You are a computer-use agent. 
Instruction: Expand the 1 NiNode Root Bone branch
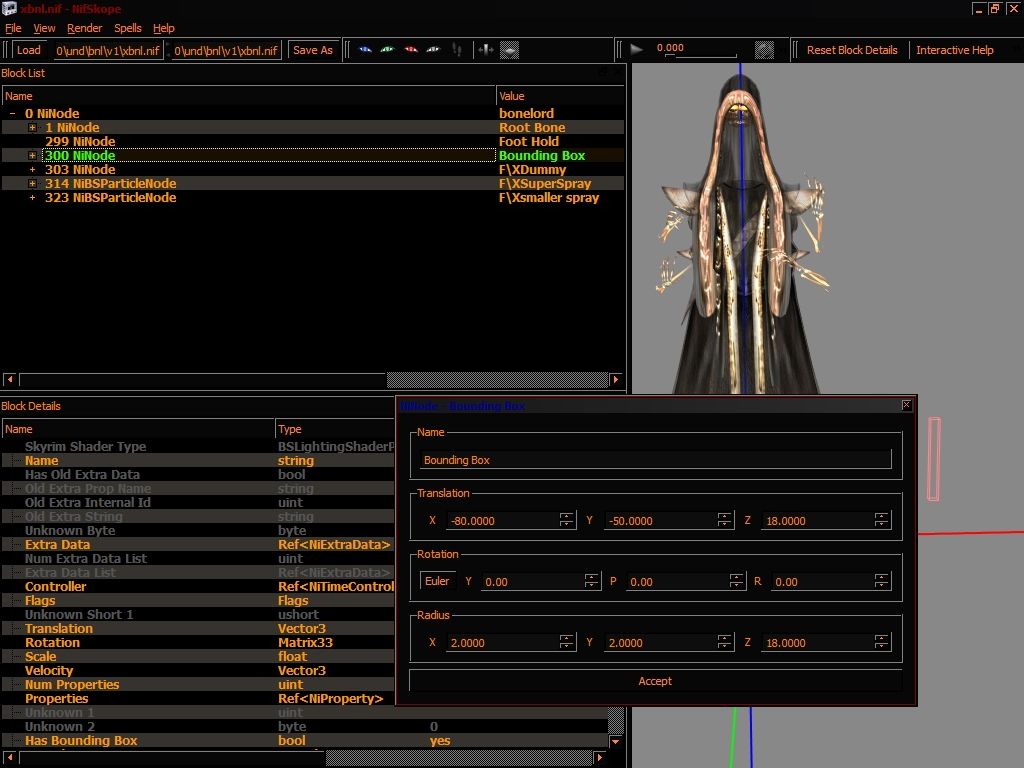click(x=32, y=127)
